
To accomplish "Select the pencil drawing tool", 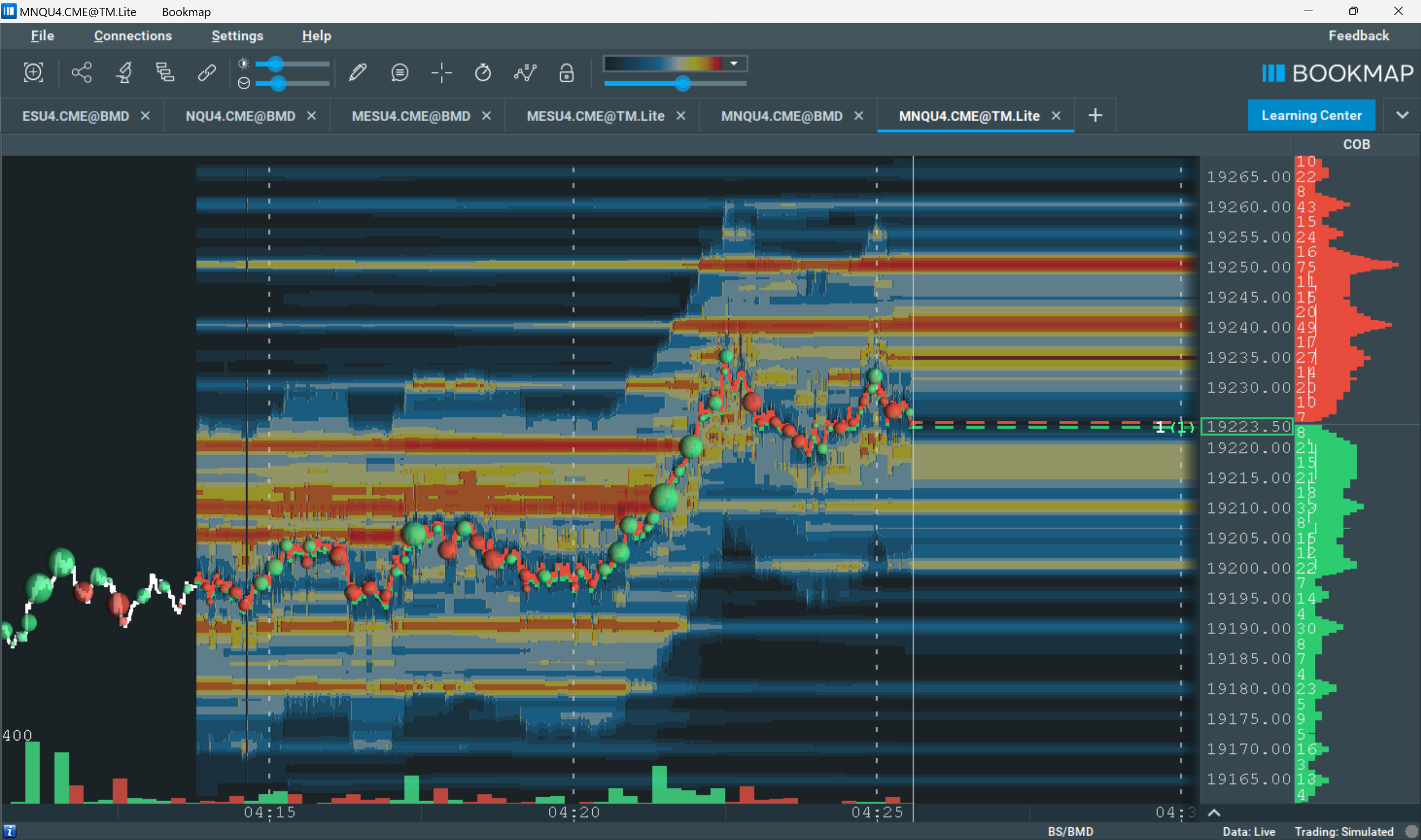I will [357, 73].
